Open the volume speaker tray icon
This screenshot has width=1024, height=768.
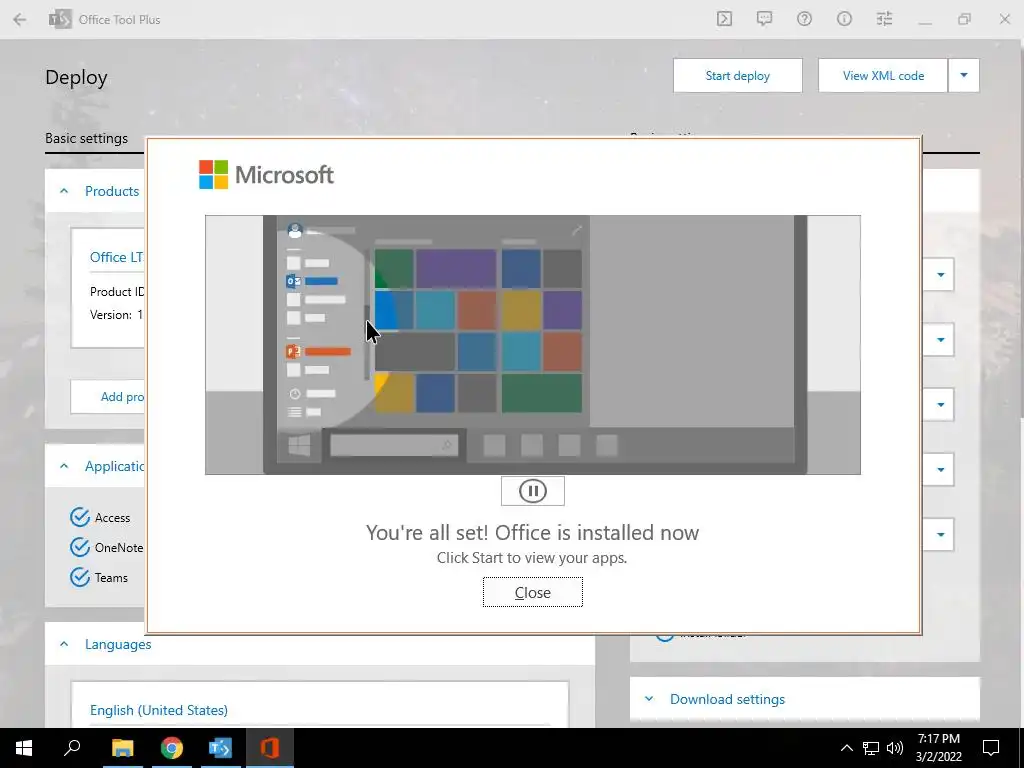coord(895,748)
